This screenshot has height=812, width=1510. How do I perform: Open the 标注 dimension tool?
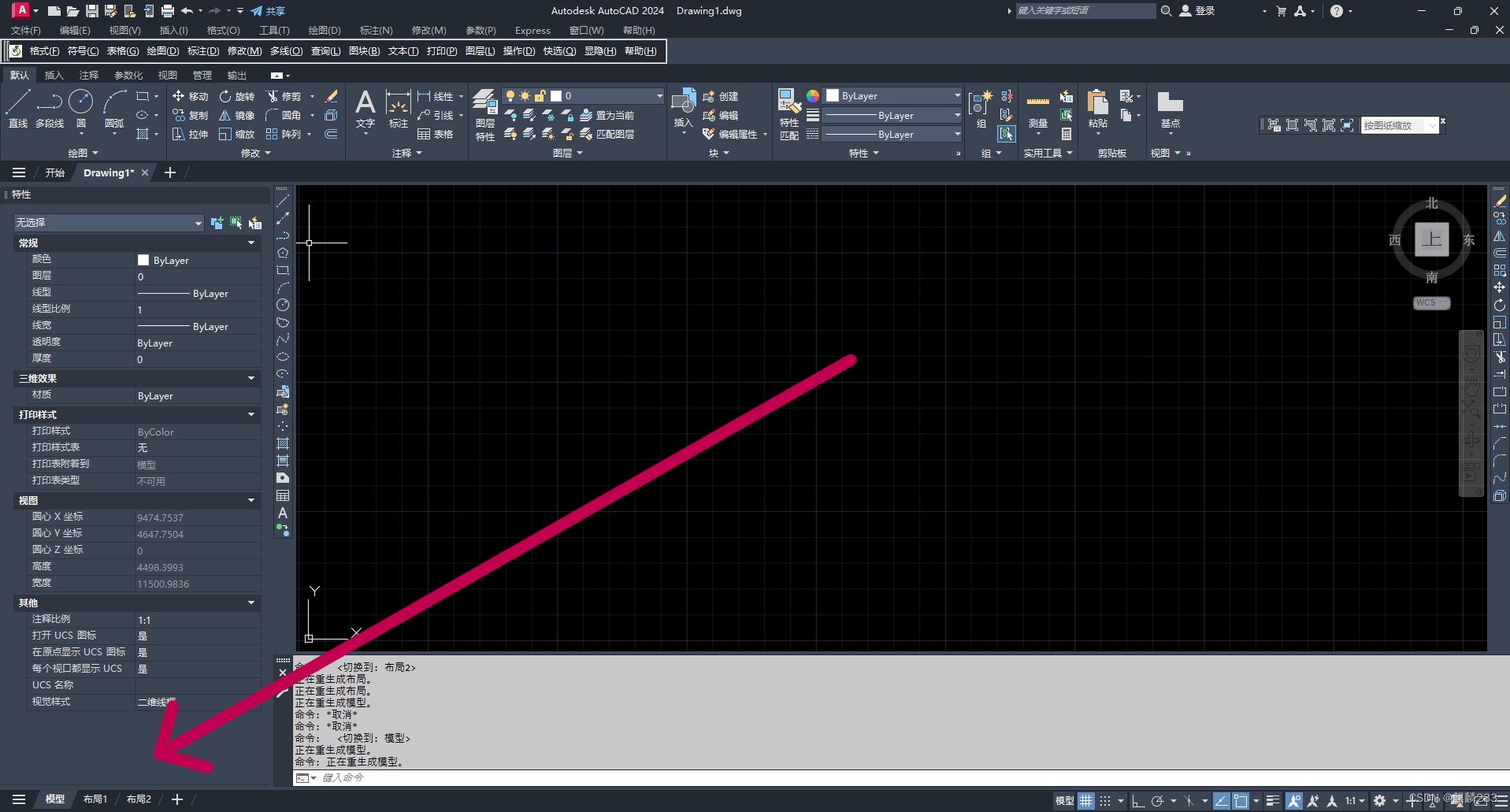[x=398, y=109]
